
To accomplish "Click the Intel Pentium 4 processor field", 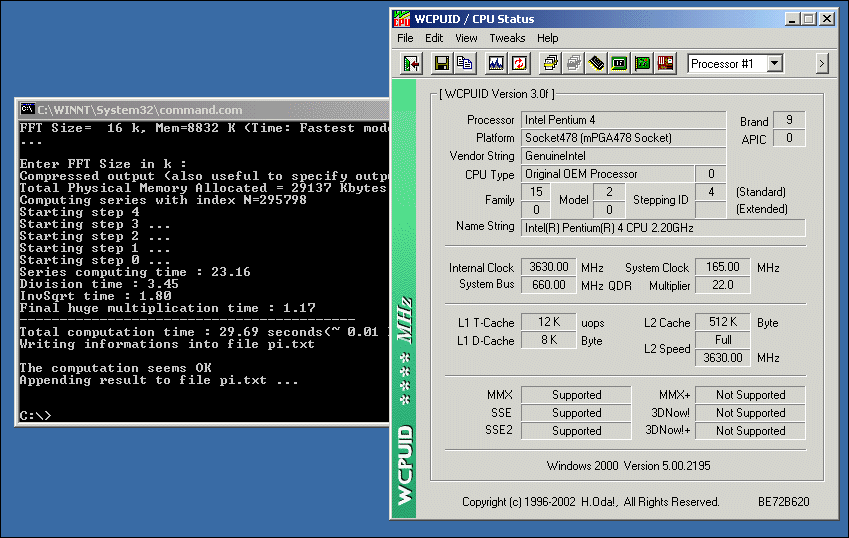I will click(623, 120).
